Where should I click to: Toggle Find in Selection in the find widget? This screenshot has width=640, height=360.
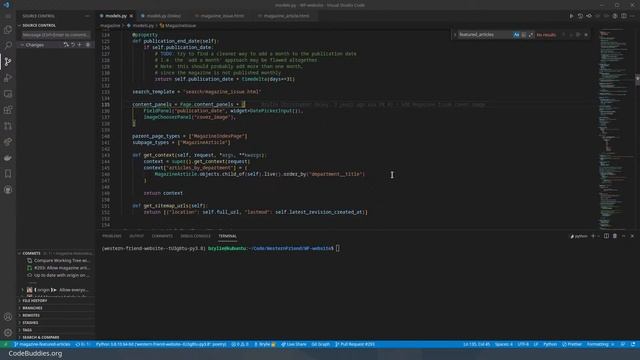(578, 35)
